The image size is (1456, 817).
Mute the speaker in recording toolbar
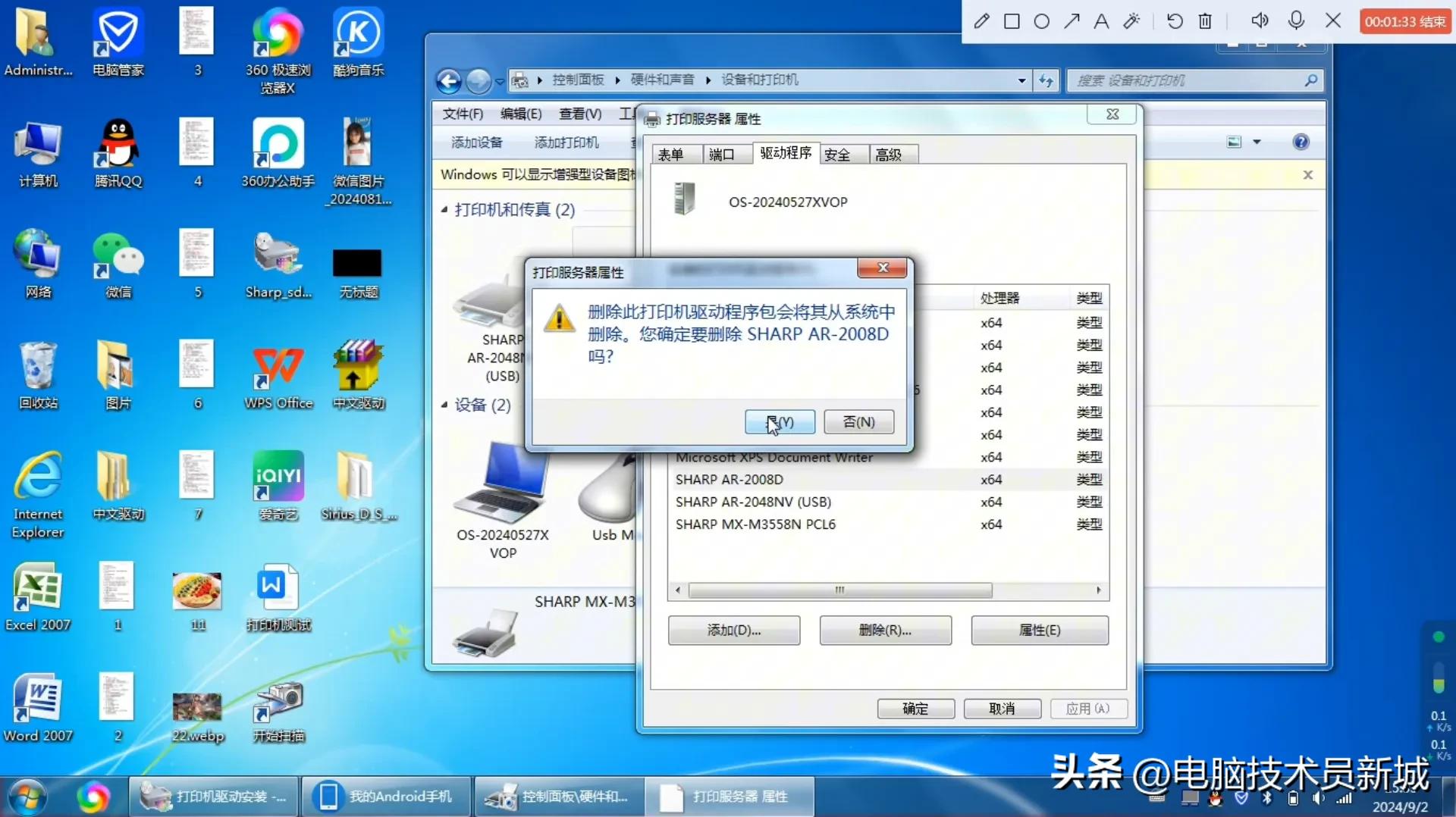coord(1260,21)
